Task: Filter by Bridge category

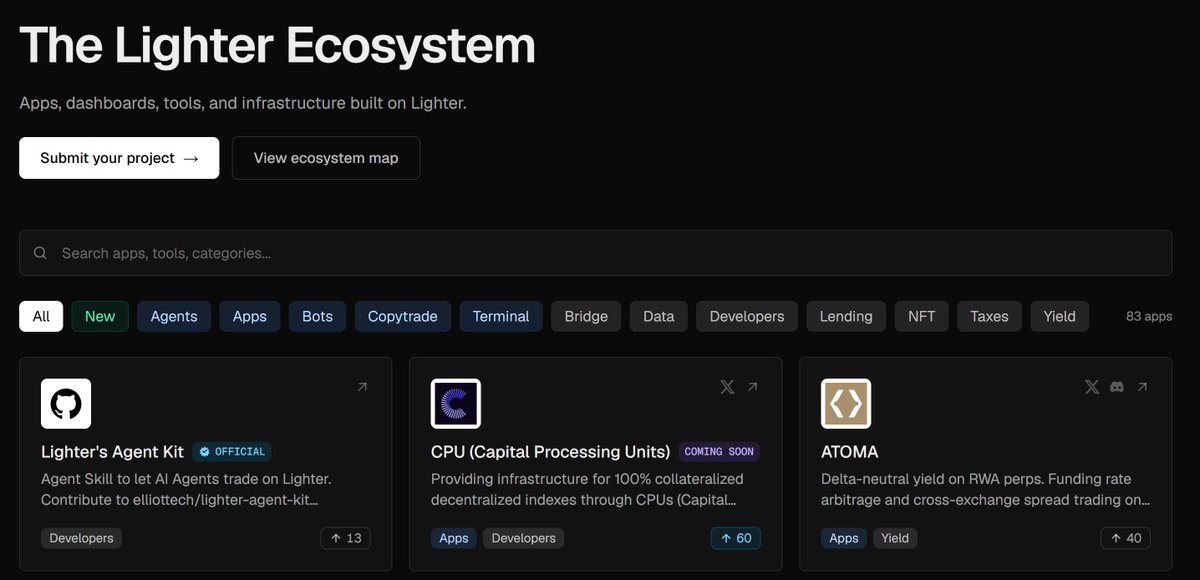Action: tap(586, 316)
